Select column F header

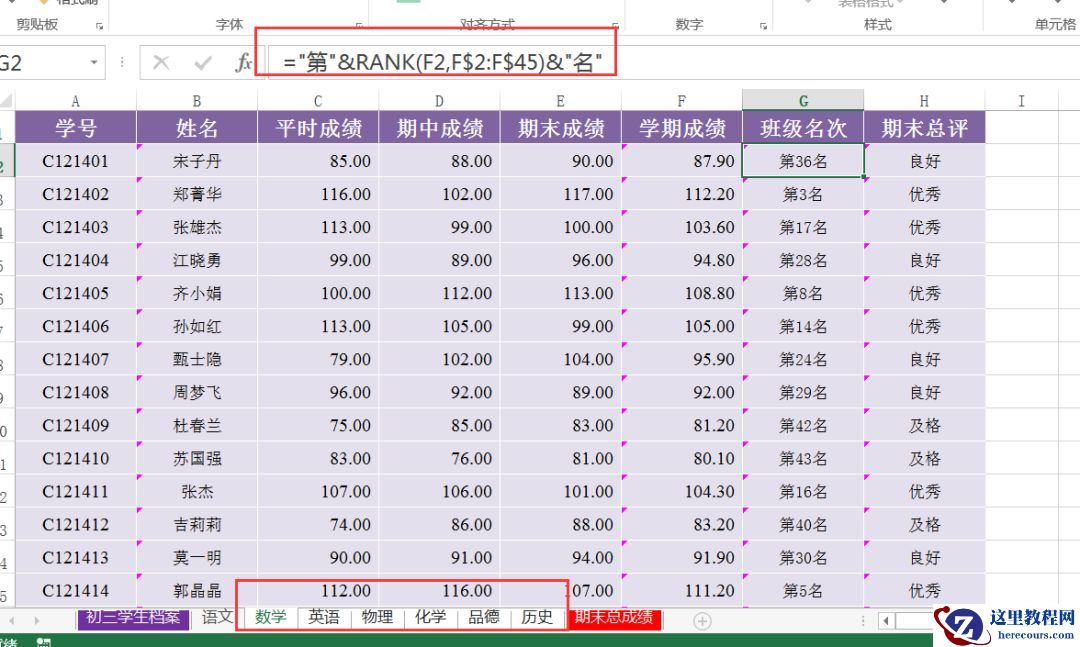(682, 101)
